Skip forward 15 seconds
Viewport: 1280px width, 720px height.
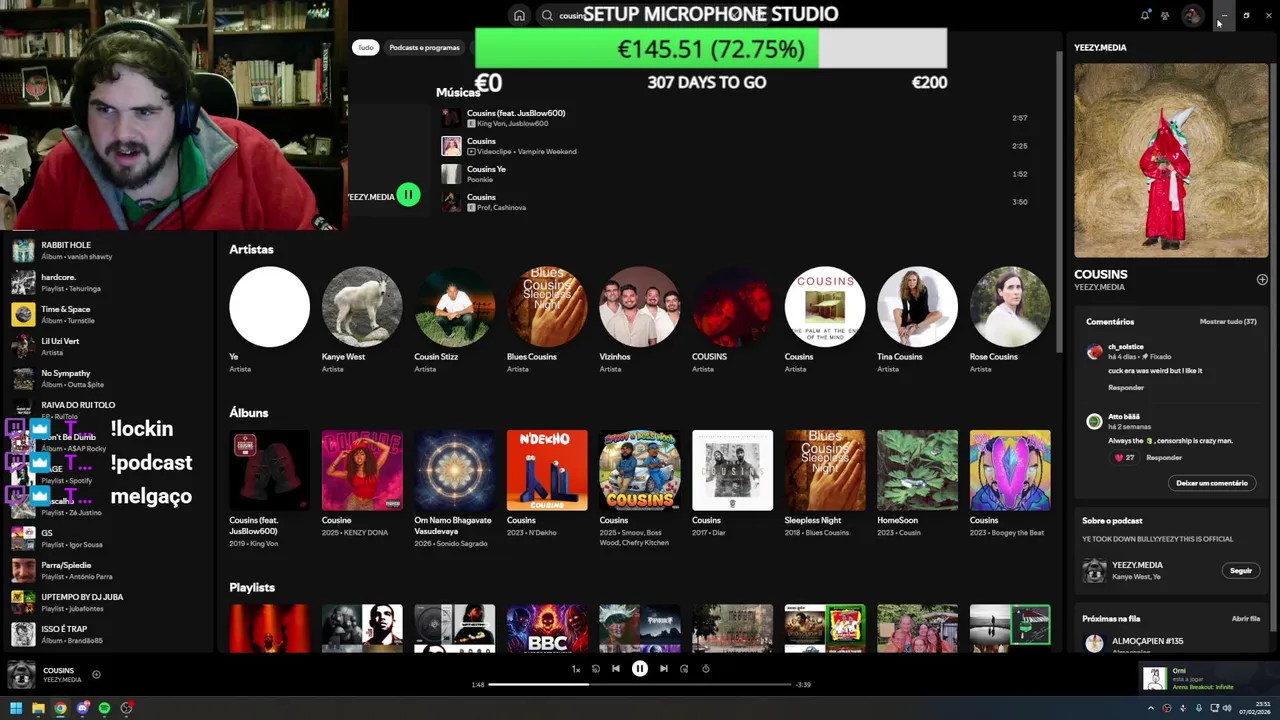click(684, 669)
